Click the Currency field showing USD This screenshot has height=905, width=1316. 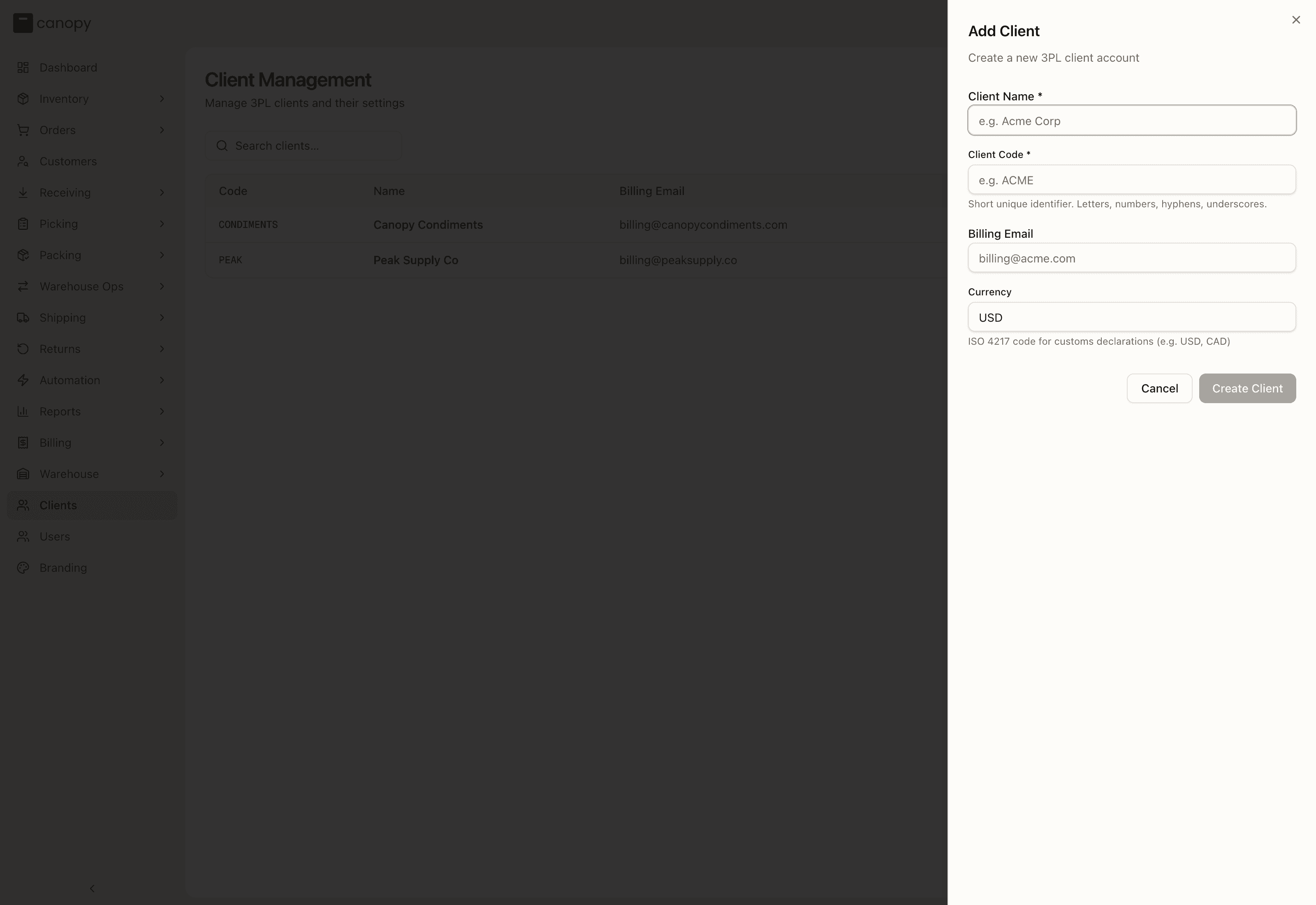tap(1131, 317)
